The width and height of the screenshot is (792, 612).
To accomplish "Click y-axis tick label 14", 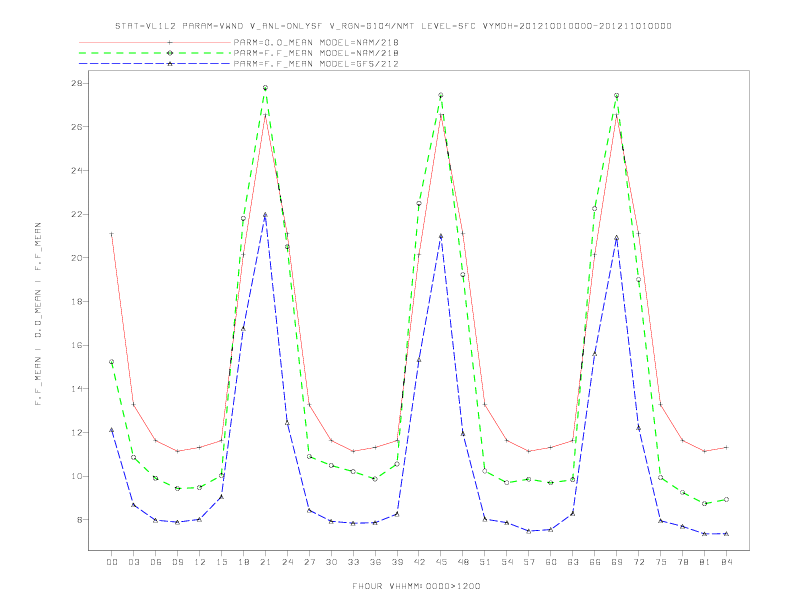I will point(77,389).
